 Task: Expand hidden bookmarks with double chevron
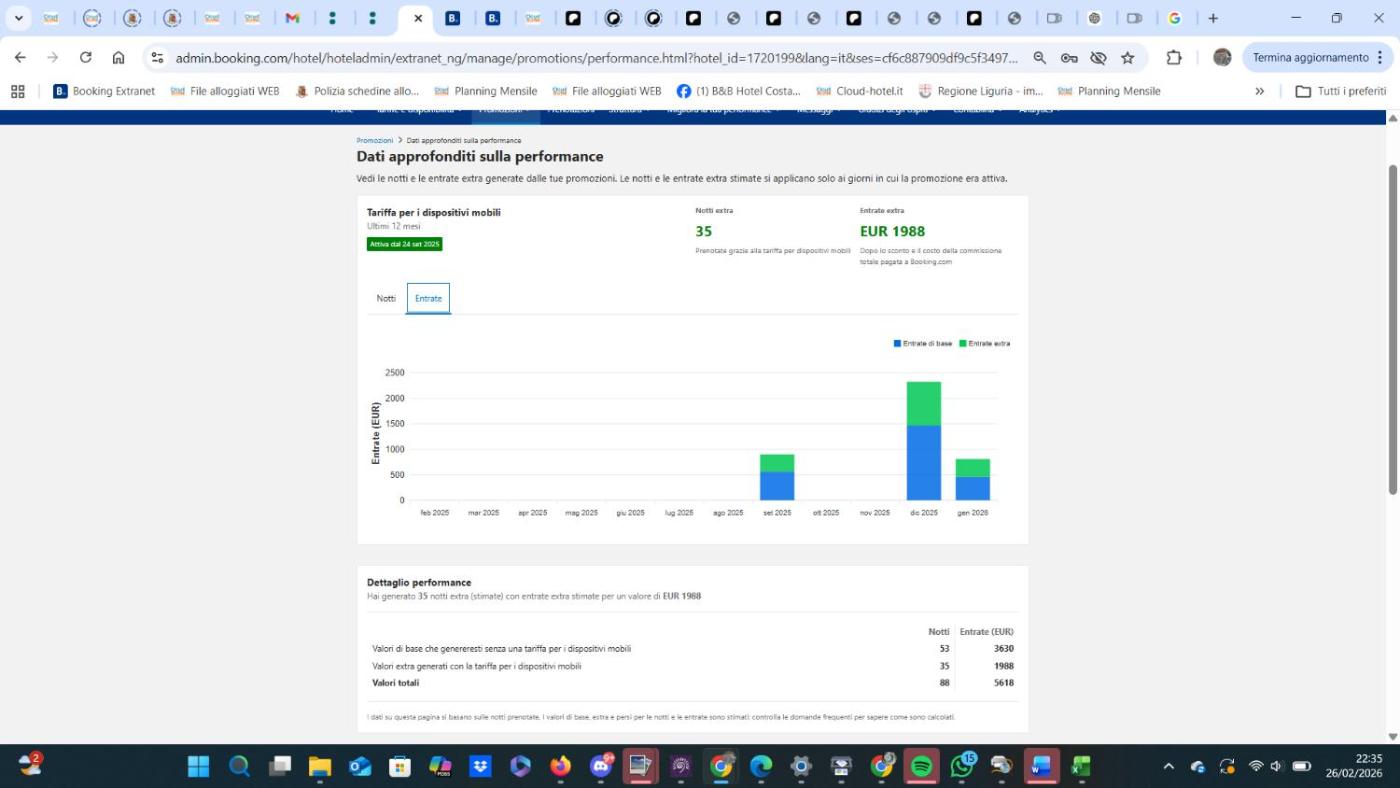pos(1259,91)
